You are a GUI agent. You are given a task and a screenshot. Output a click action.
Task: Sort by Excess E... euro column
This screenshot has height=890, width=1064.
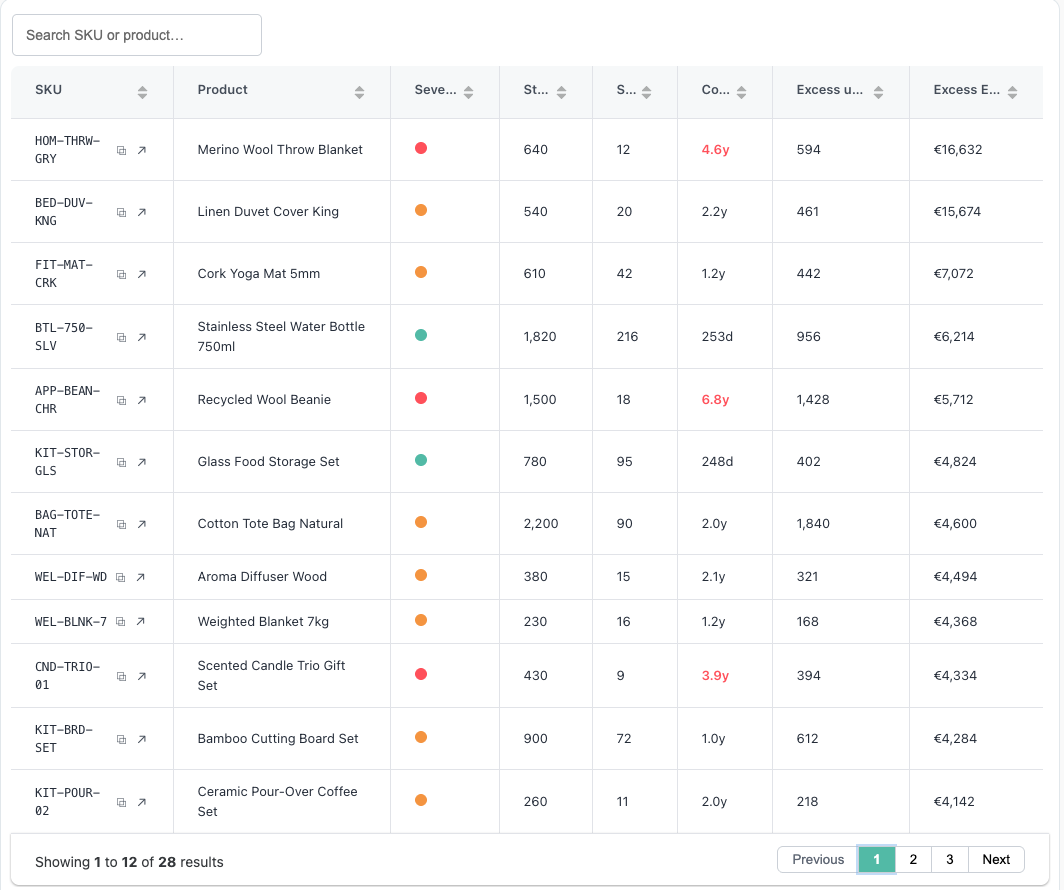pos(1012,92)
